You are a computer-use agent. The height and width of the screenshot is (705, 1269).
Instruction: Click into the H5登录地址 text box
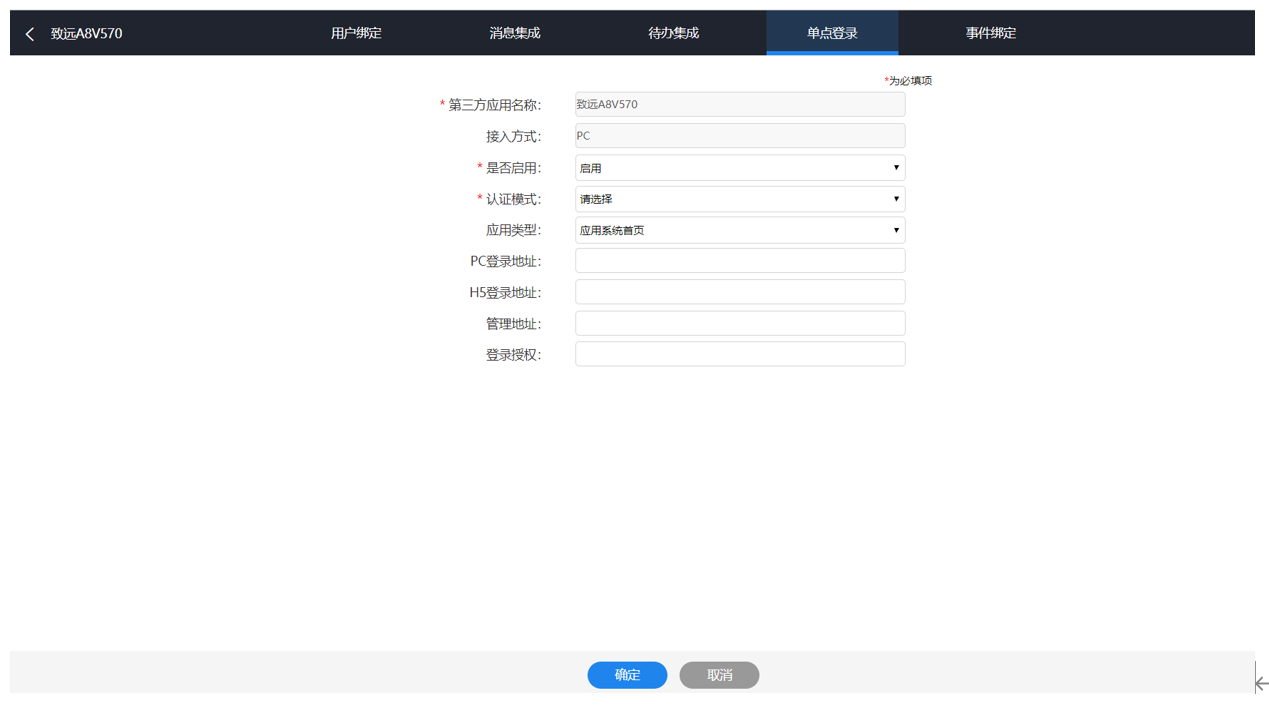coord(740,292)
